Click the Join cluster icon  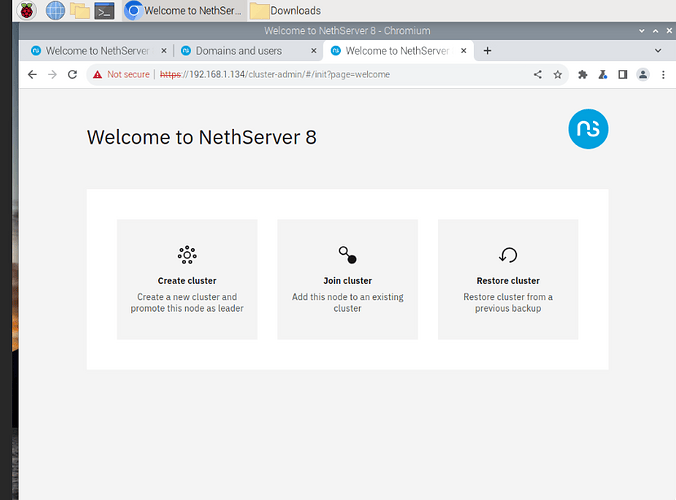347,255
